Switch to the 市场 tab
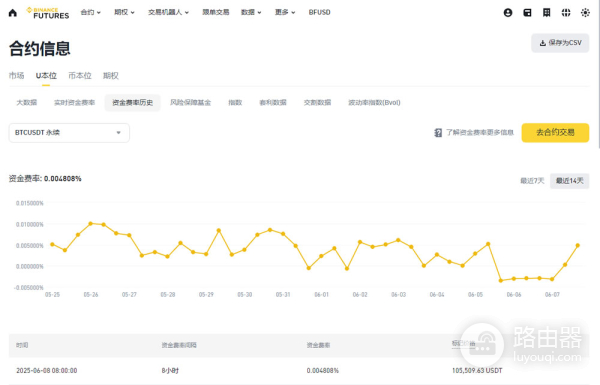600x385 pixels. 16,76
